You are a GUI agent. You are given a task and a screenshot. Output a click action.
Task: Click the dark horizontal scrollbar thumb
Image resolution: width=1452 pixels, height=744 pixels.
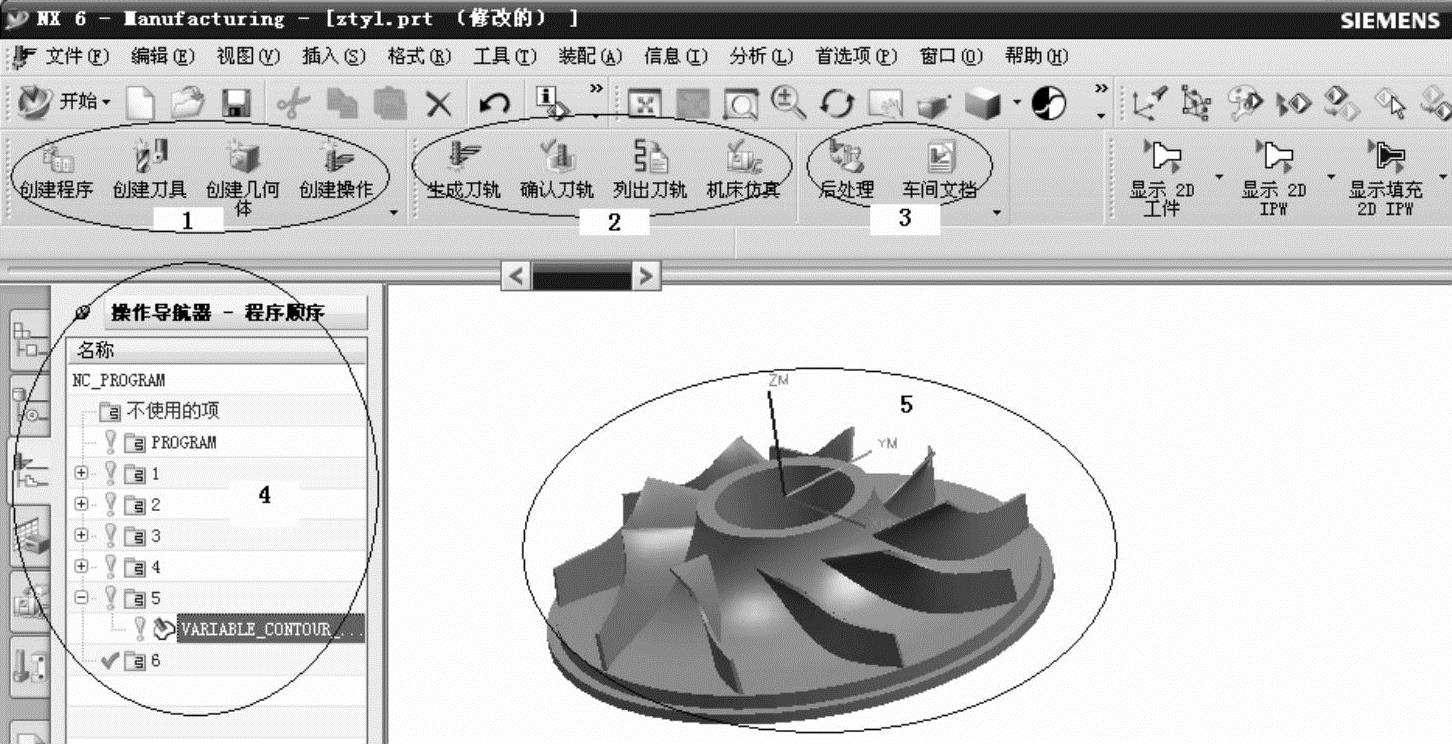pyautogui.click(x=582, y=275)
